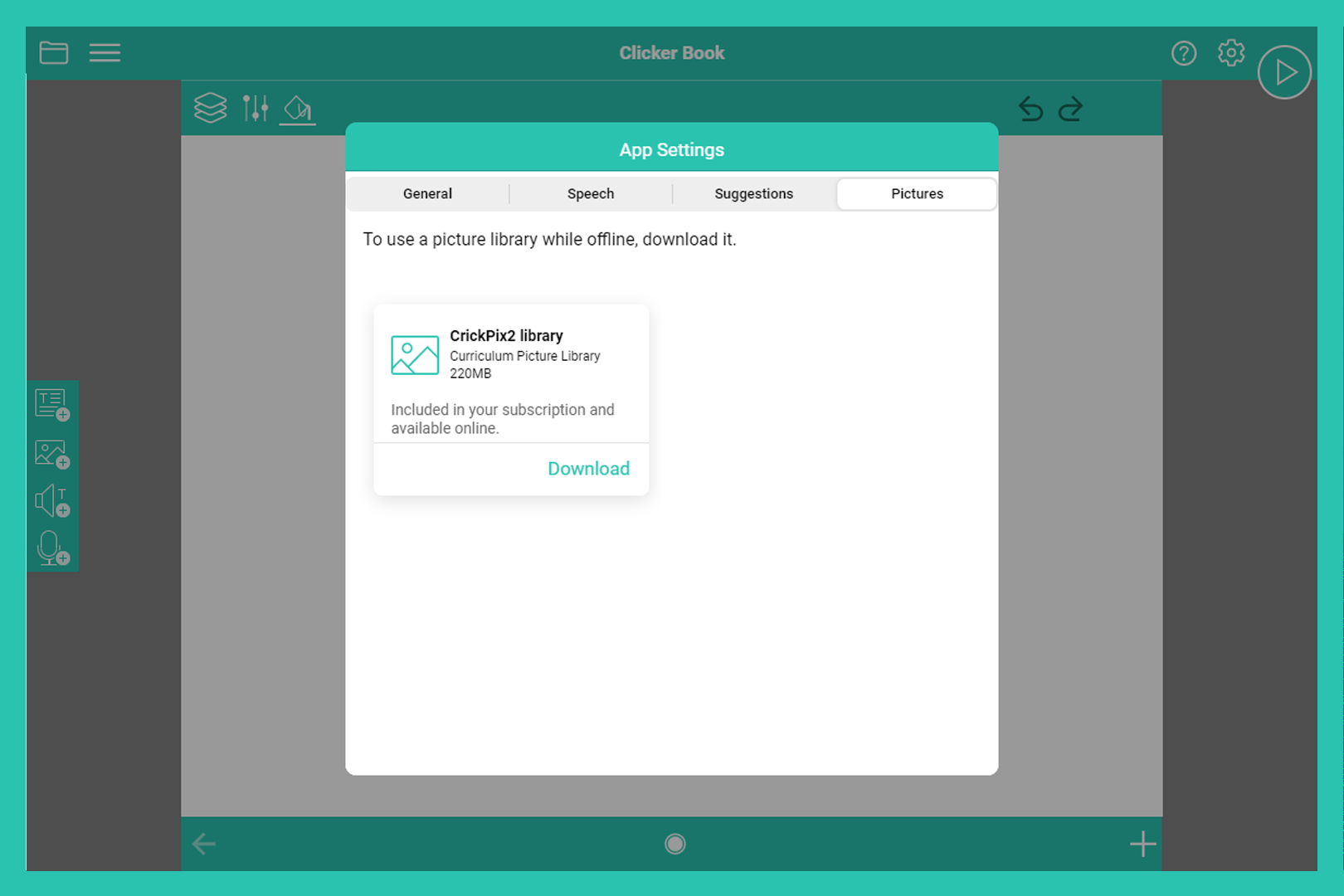Click the help question mark icon
This screenshot has width=1344, height=896.
tap(1184, 53)
